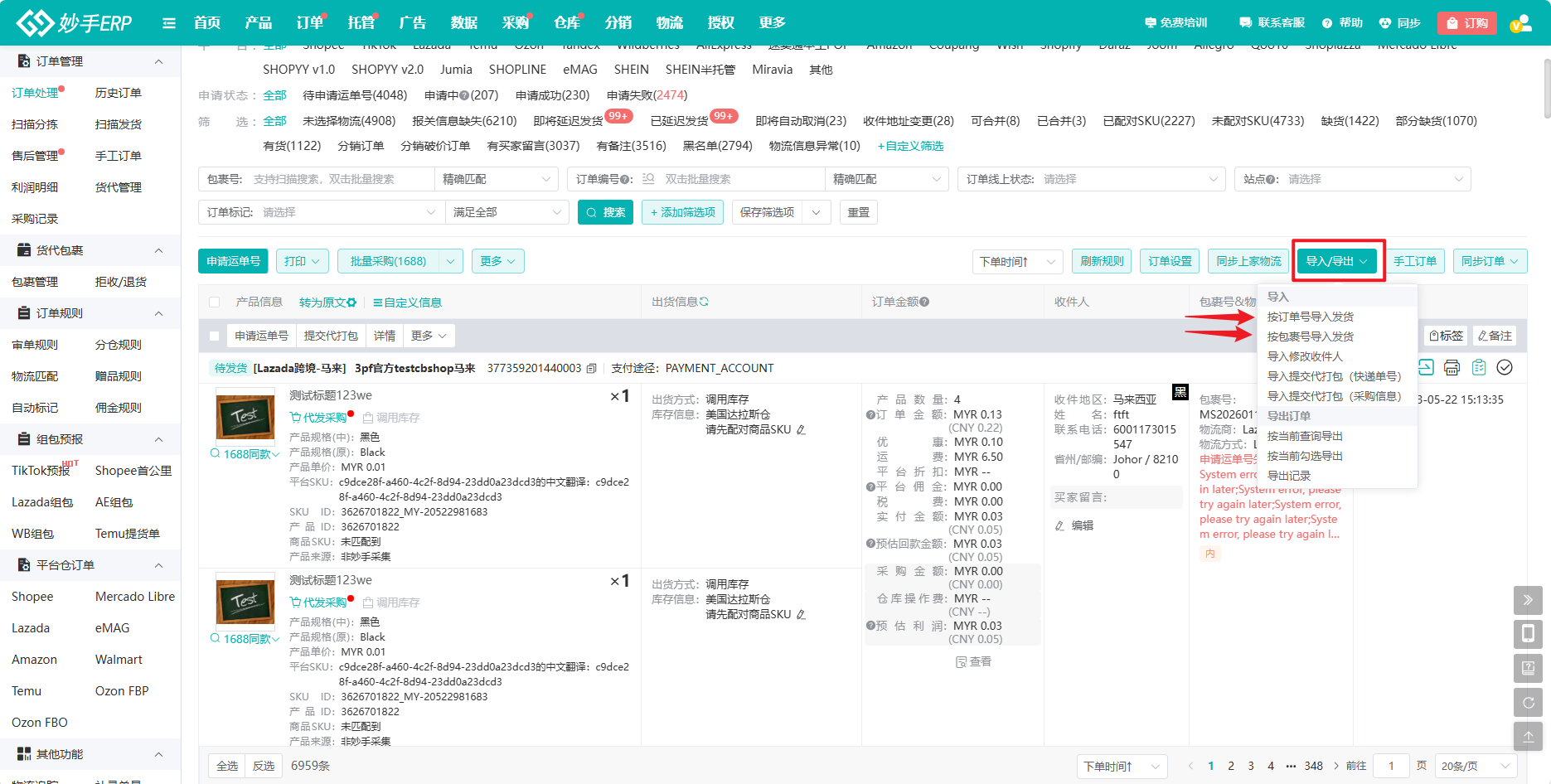Click the 申请运单号 green button
Image resolution: width=1551 pixels, height=784 pixels.
pos(233,261)
